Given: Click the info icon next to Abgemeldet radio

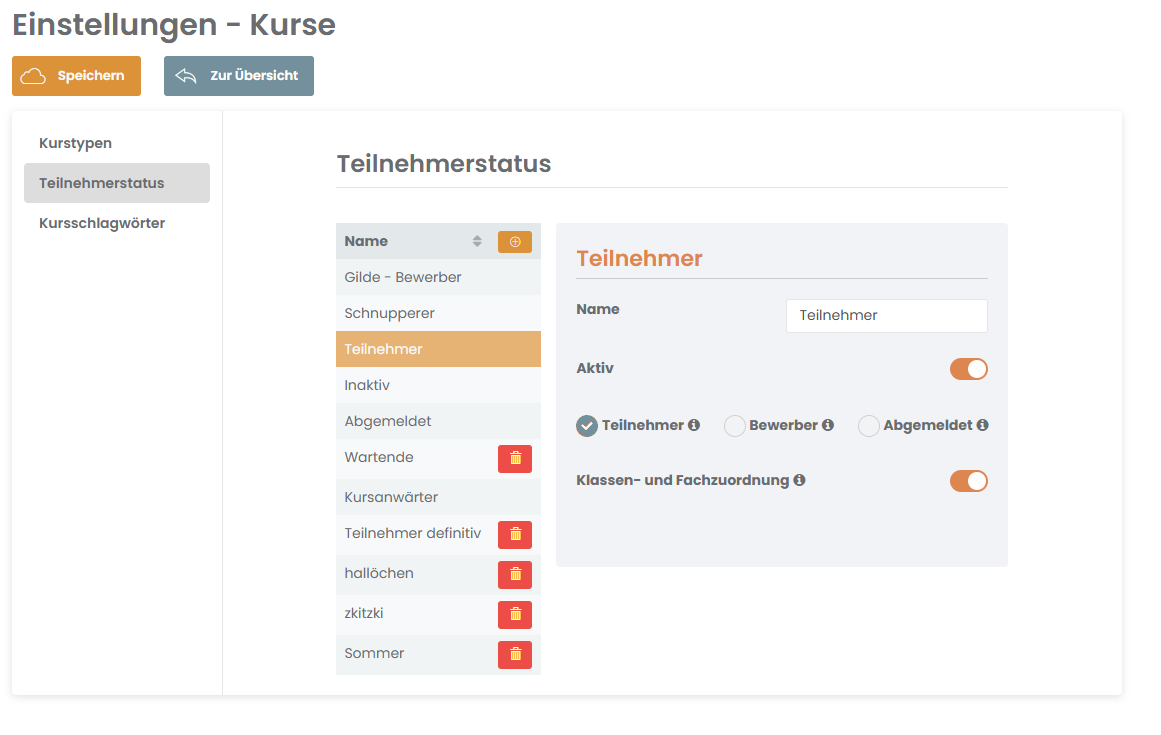Looking at the screenshot, I should coord(983,425).
